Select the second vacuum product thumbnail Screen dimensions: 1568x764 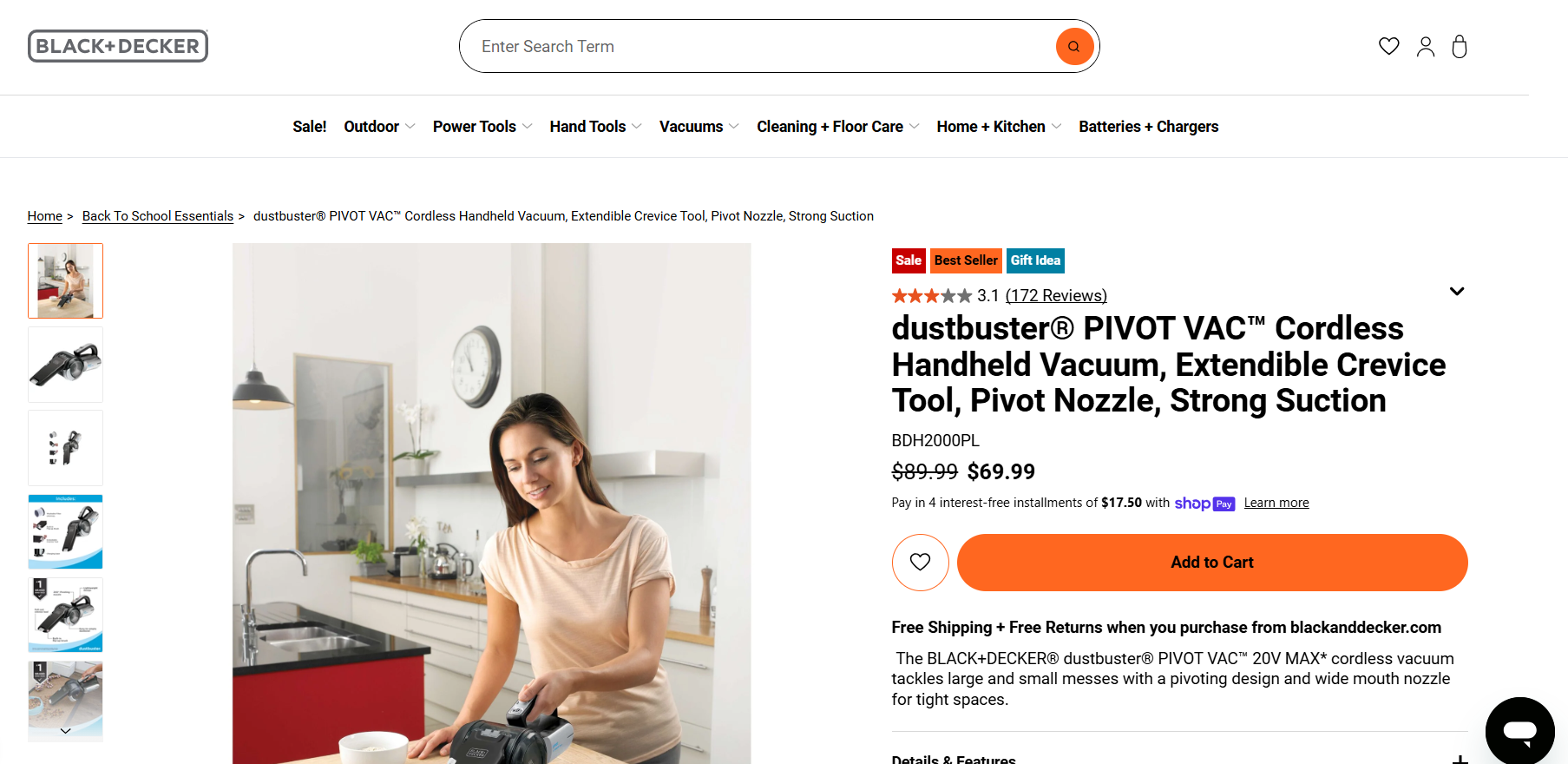[65, 365]
